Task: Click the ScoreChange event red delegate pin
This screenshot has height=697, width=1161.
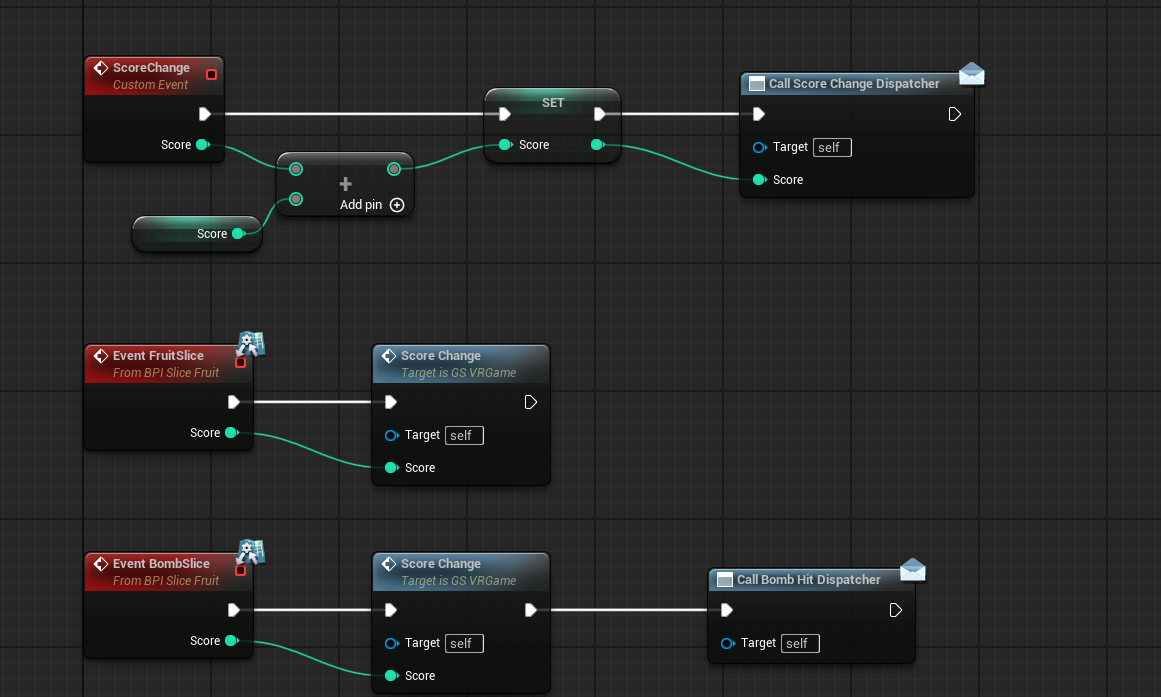Action: pyautogui.click(x=212, y=74)
